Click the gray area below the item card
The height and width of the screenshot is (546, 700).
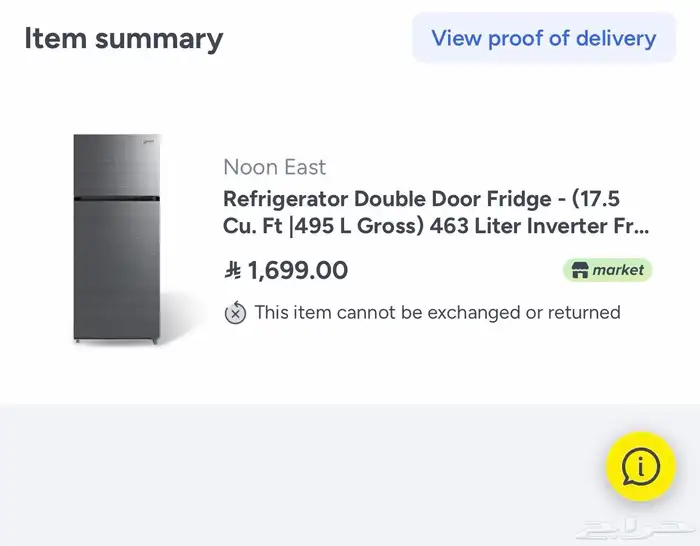click(300, 470)
